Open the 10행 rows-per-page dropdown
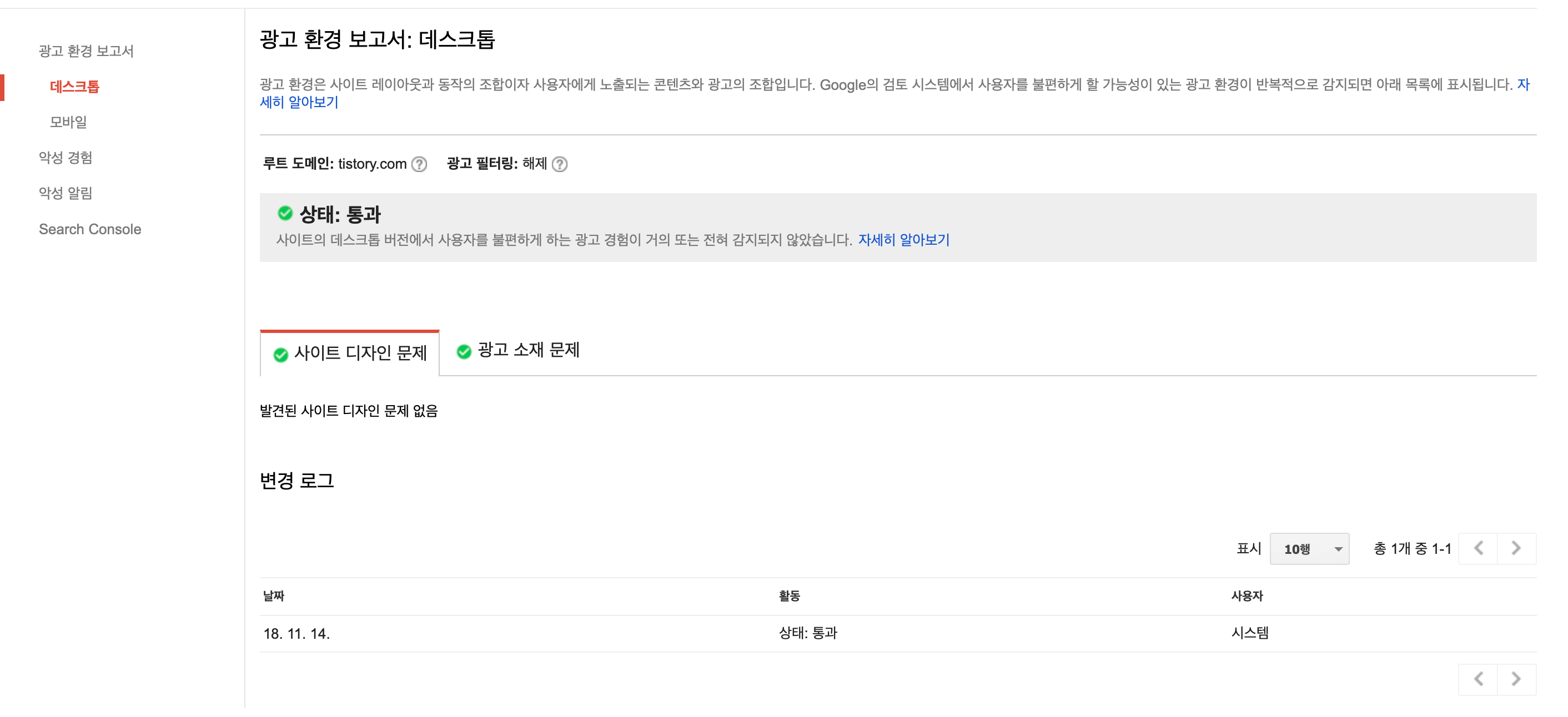The width and height of the screenshot is (1568, 717). 1310,548
